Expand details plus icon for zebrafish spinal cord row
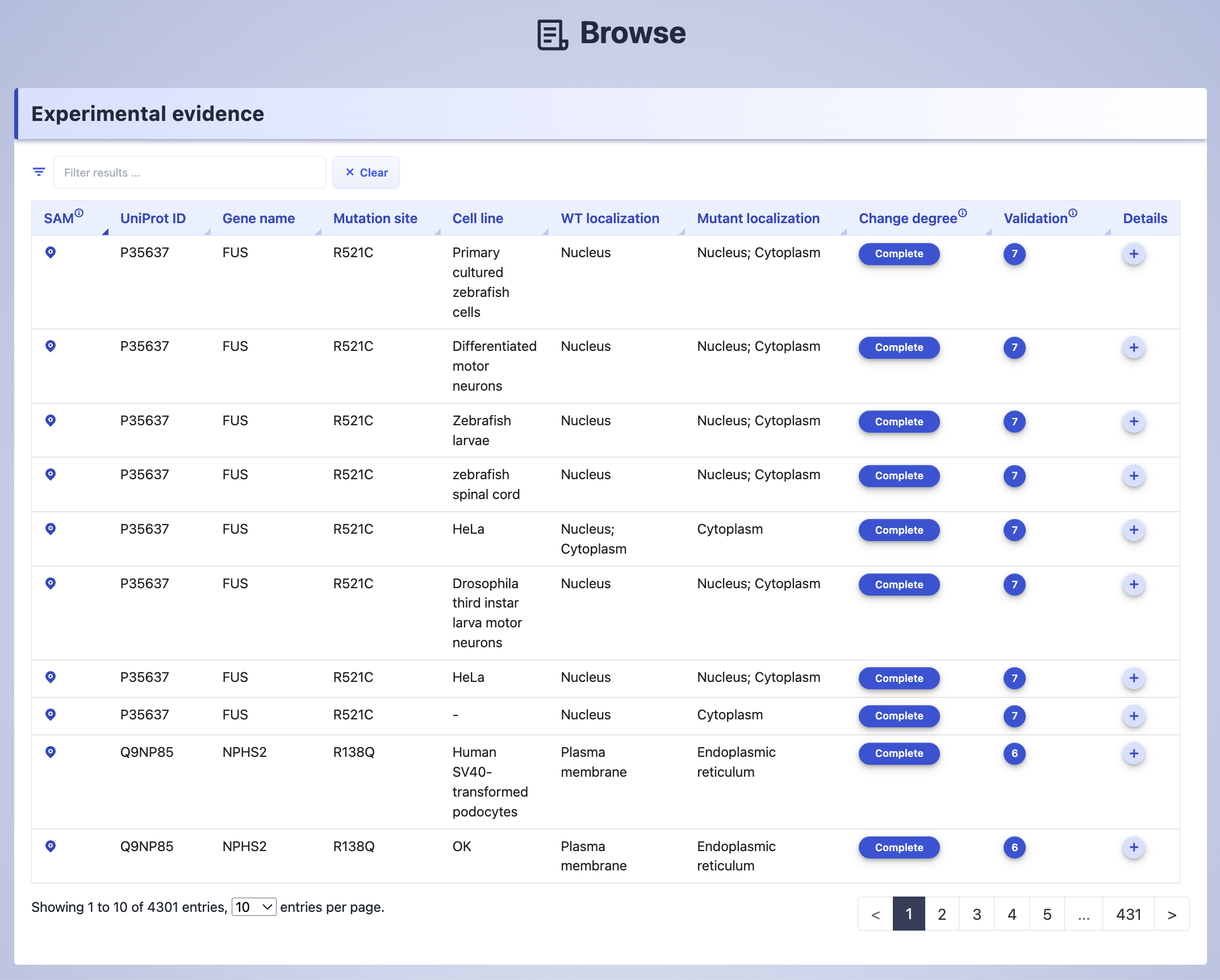Viewport: 1220px width, 980px height. pos(1134,476)
